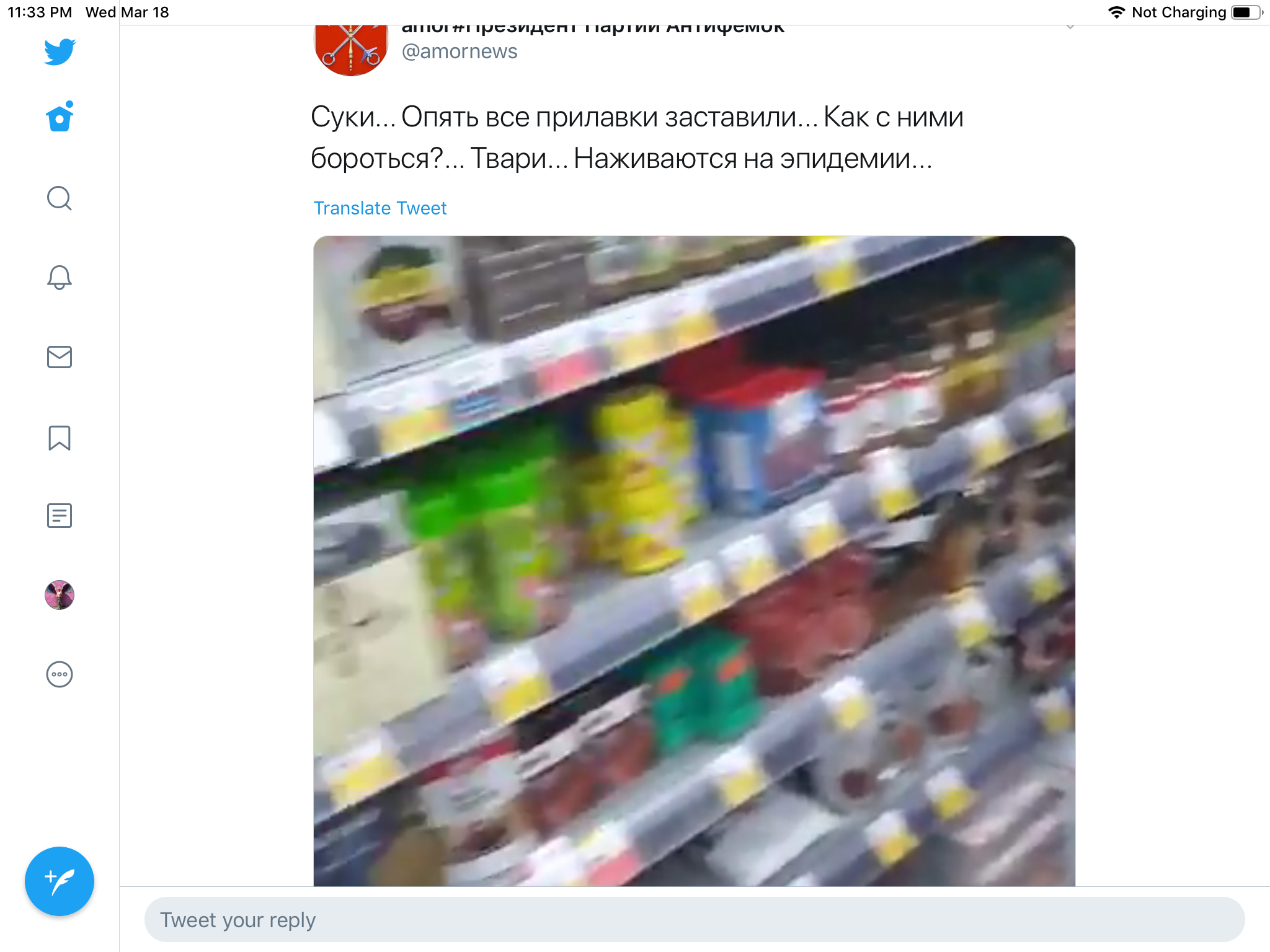Open your profile avatar in sidebar
The height and width of the screenshot is (952, 1270).
tap(60, 595)
